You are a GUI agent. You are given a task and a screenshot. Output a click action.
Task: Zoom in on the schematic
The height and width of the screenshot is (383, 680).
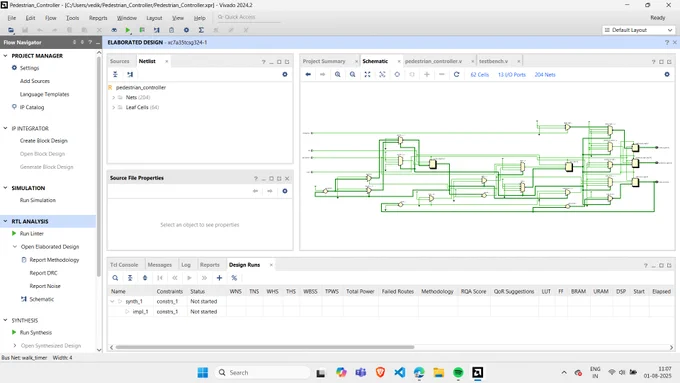(337, 74)
